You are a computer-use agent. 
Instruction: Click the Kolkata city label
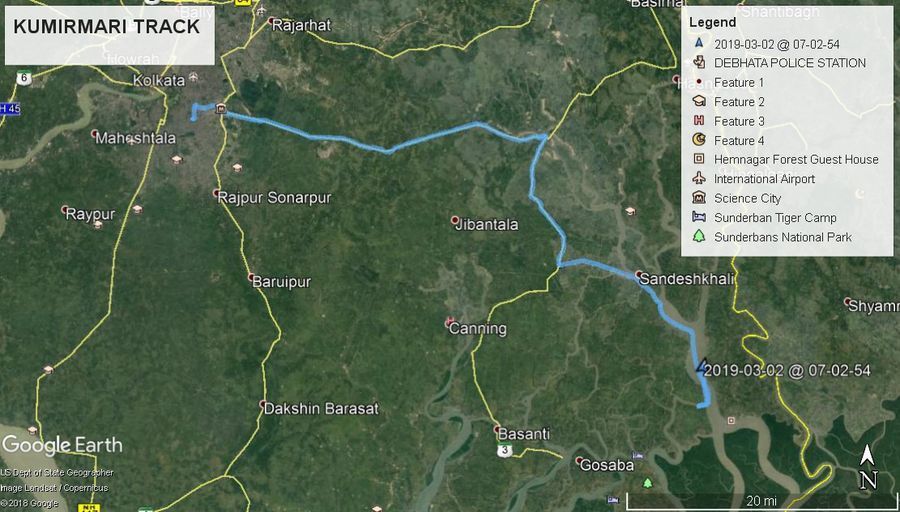(x=159, y=80)
